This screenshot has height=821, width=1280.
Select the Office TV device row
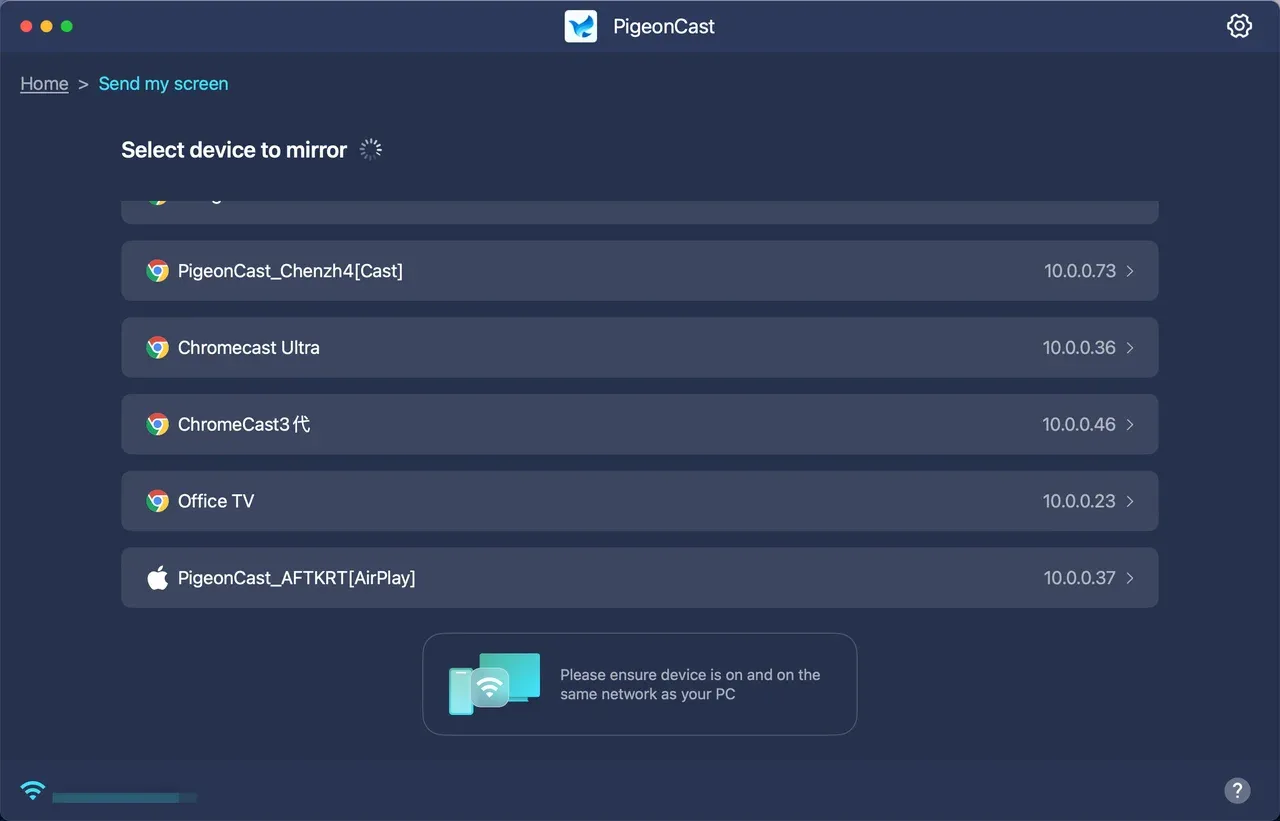point(640,501)
